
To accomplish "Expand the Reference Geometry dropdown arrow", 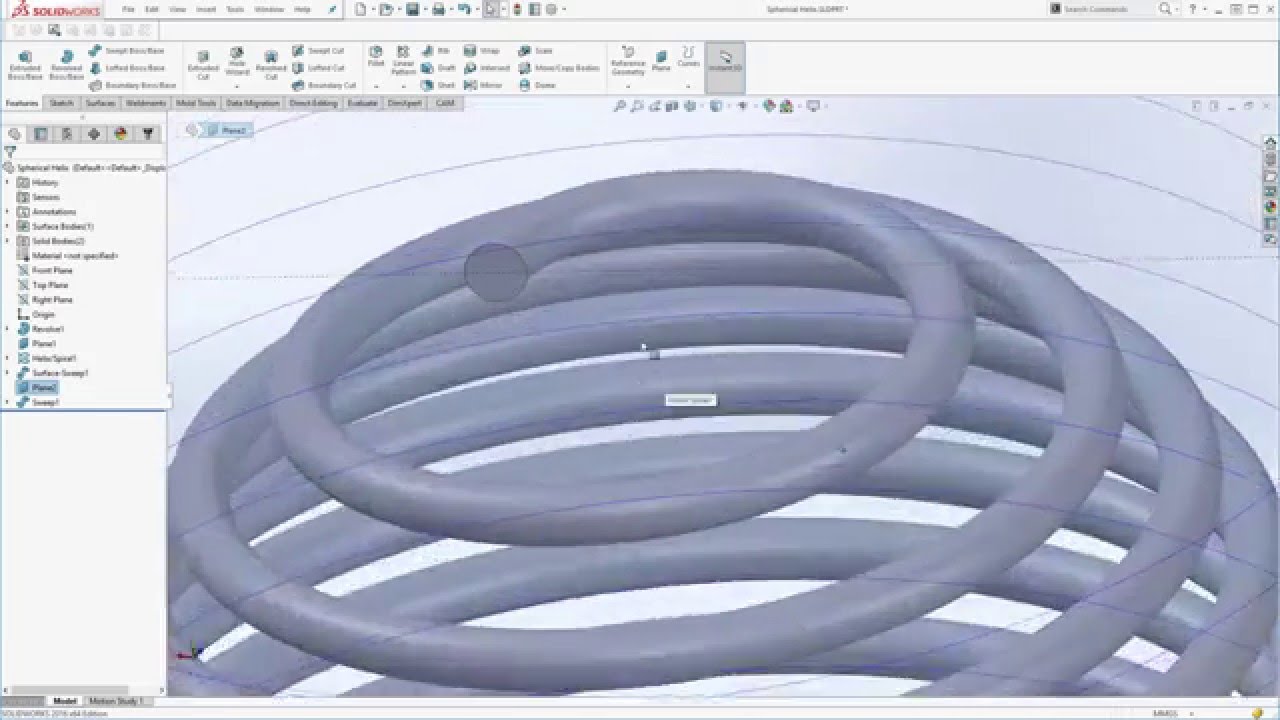I will pos(628,86).
